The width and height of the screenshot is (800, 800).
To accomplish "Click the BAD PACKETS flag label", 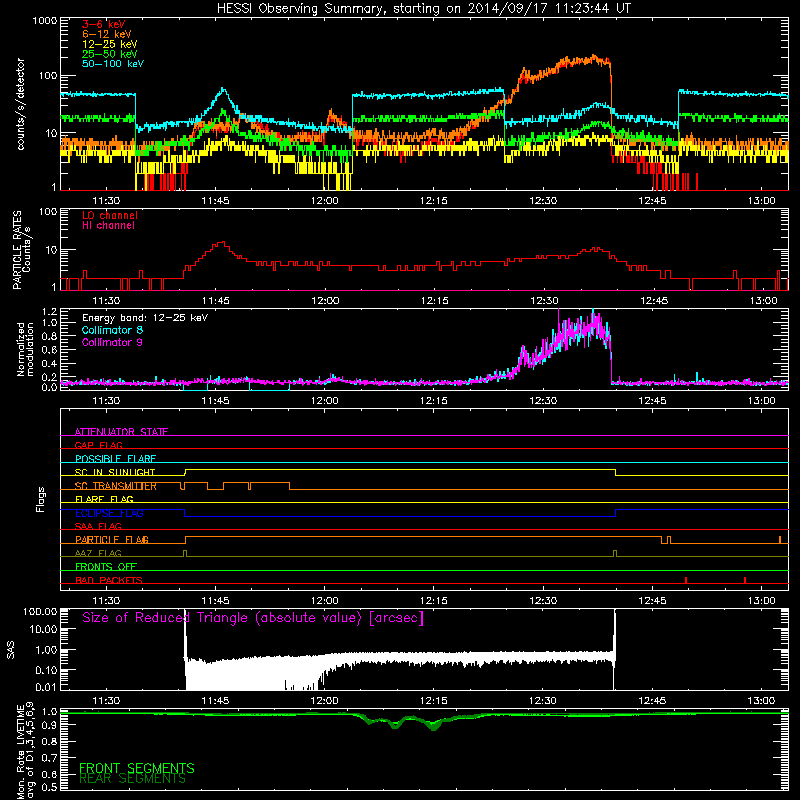I will coord(109,580).
